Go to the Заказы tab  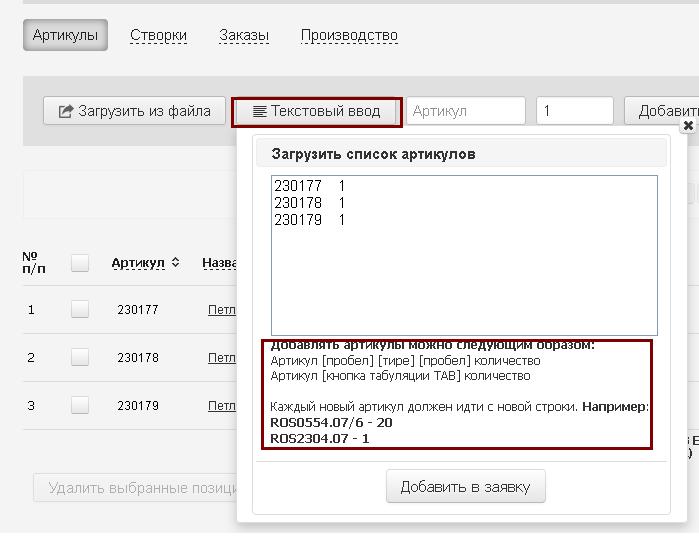point(244,36)
